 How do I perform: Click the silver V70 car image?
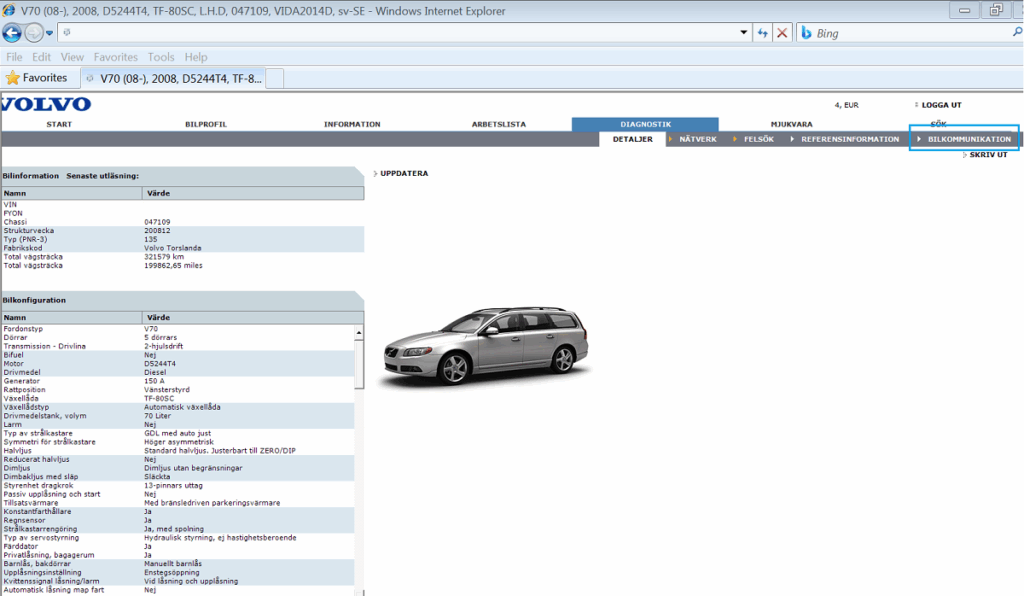pyautogui.click(x=486, y=345)
